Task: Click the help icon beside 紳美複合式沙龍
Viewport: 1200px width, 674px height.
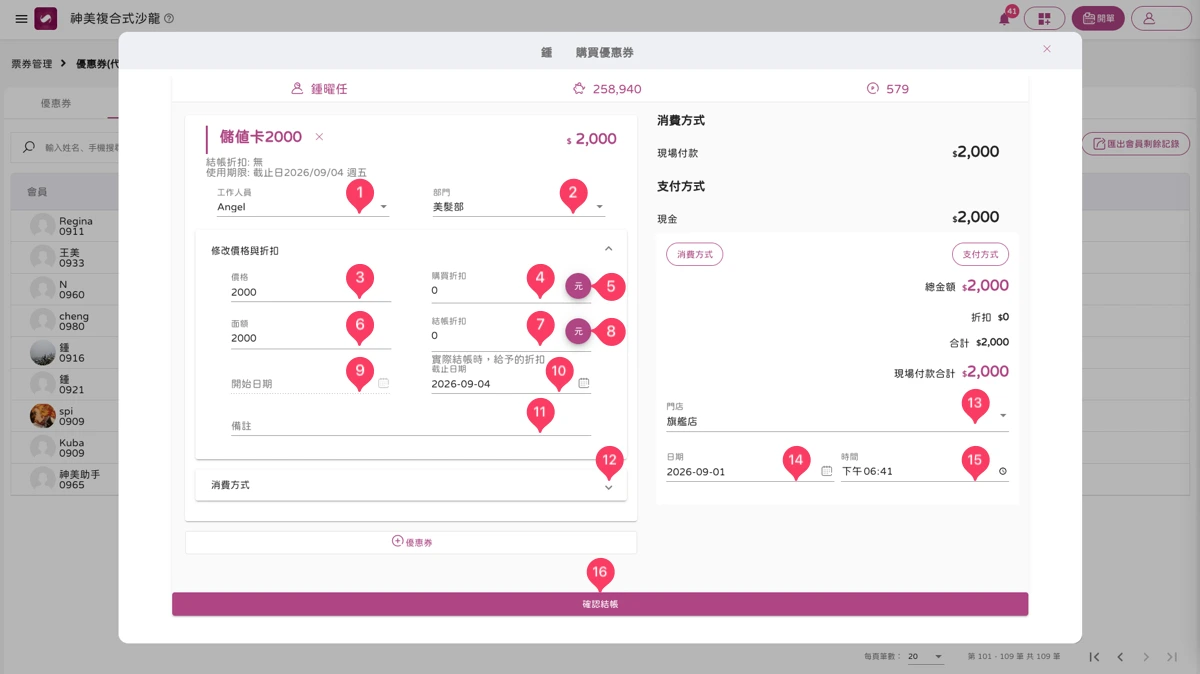Action: [x=168, y=19]
